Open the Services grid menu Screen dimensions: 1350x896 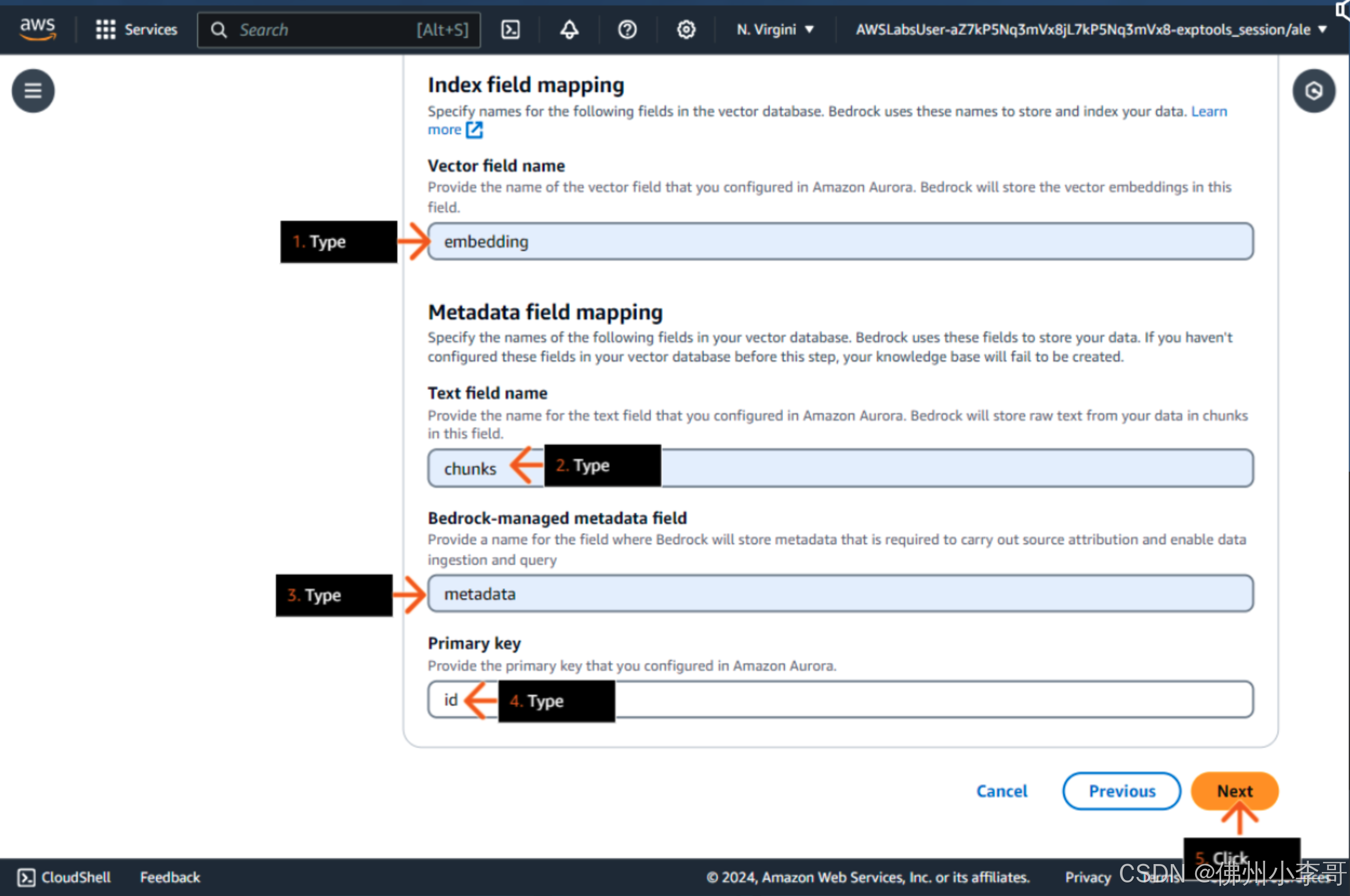click(x=105, y=29)
